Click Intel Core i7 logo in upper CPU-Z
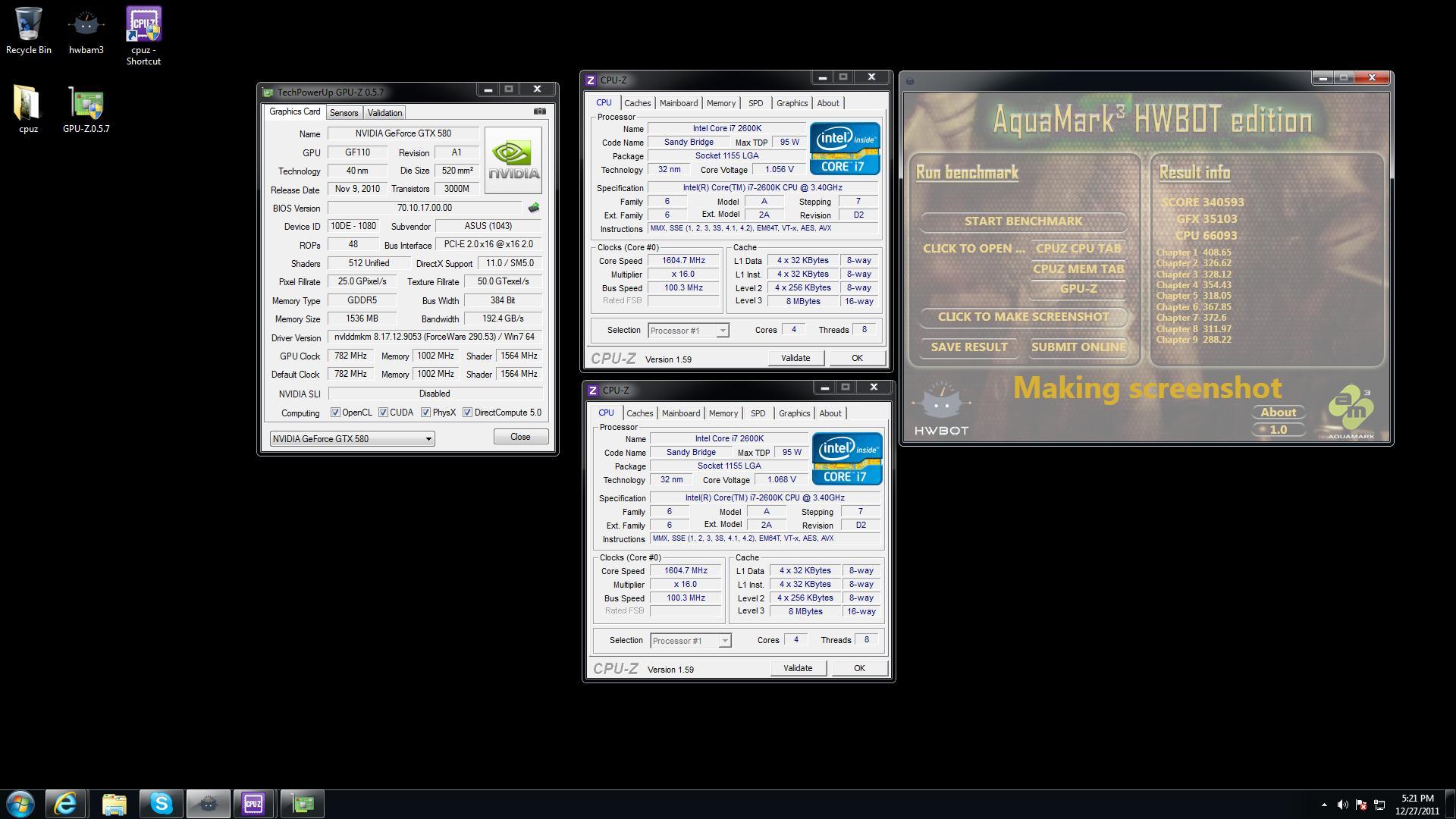 coord(845,149)
